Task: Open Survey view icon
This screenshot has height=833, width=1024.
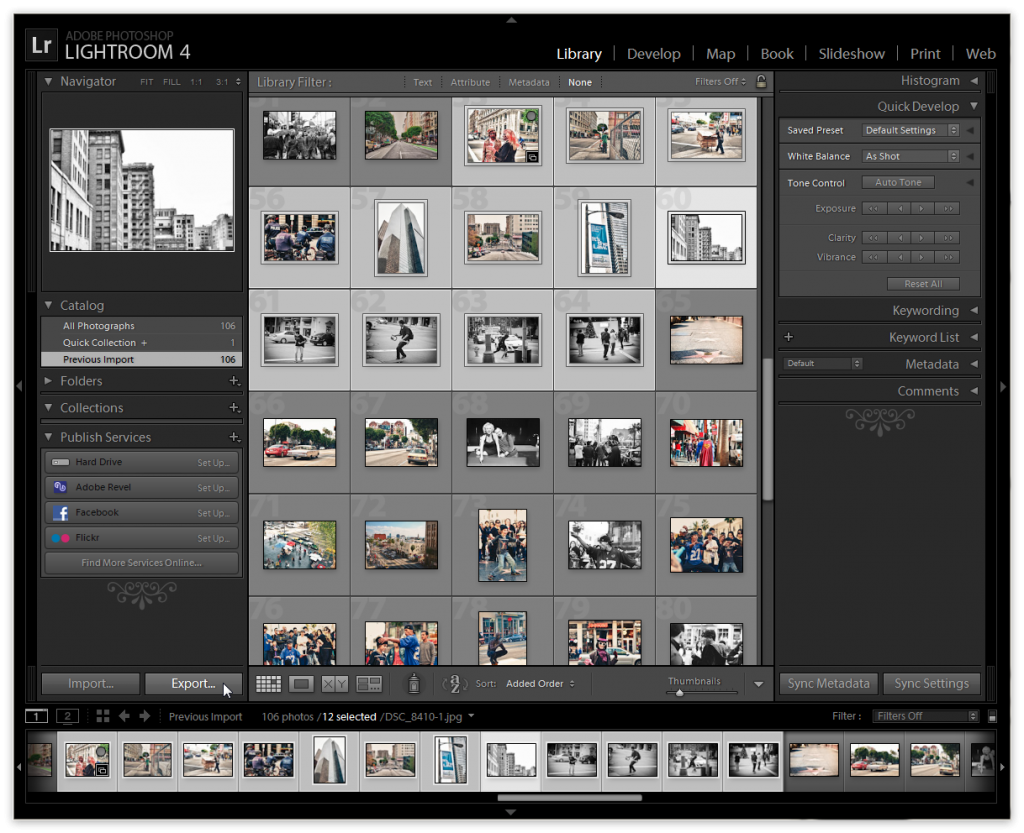Action: click(368, 684)
